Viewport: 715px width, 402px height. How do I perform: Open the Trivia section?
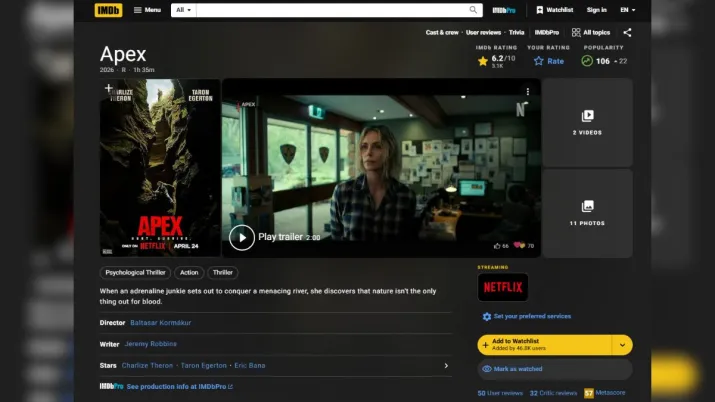pyautogui.click(x=516, y=32)
